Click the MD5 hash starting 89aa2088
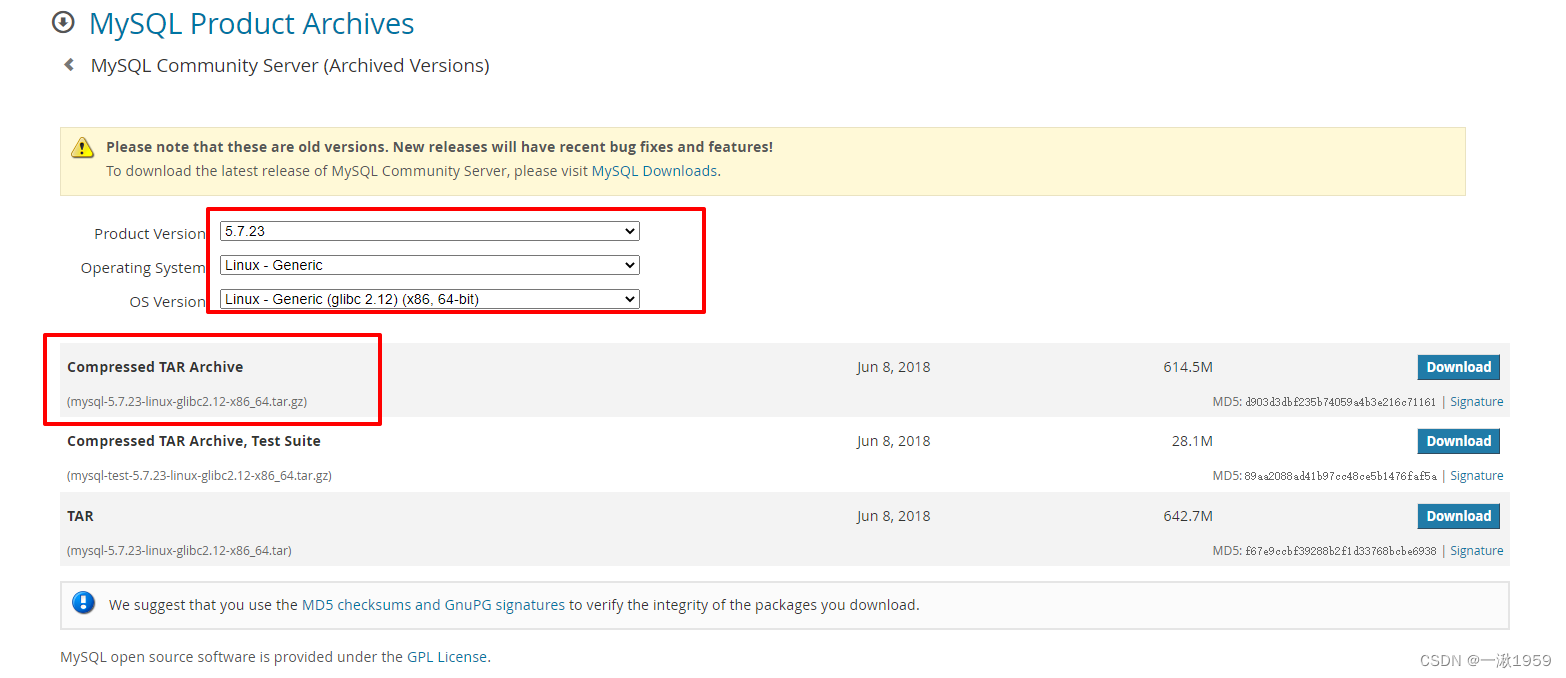The height and width of the screenshot is (678, 1566). [1340, 476]
